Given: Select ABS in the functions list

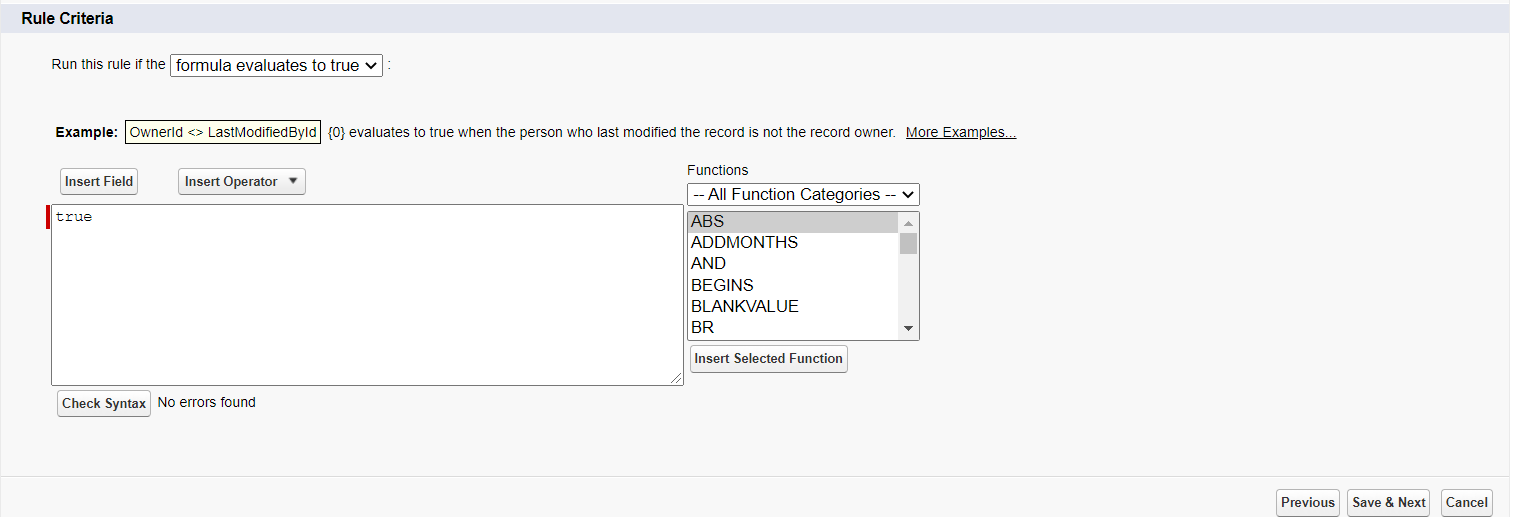Looking at the screenshot, I should point(793,222).
